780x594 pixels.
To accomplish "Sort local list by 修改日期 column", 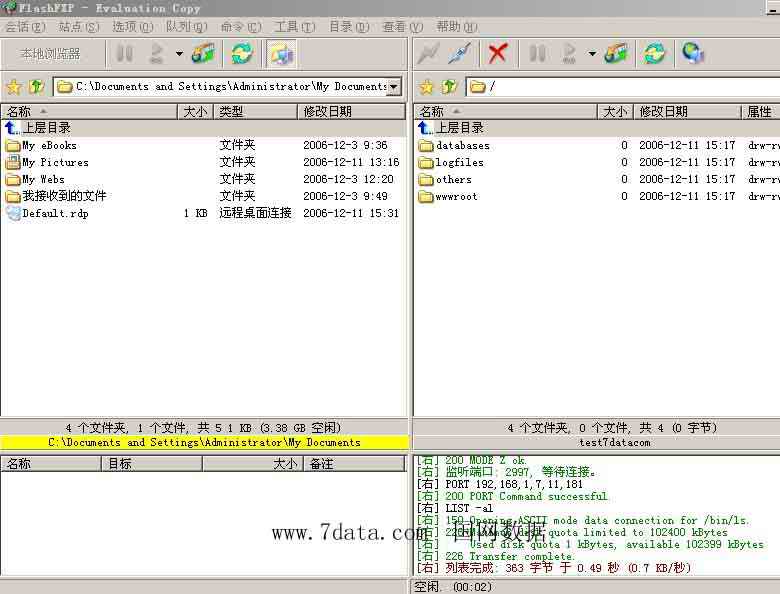I will pos(352,112).
